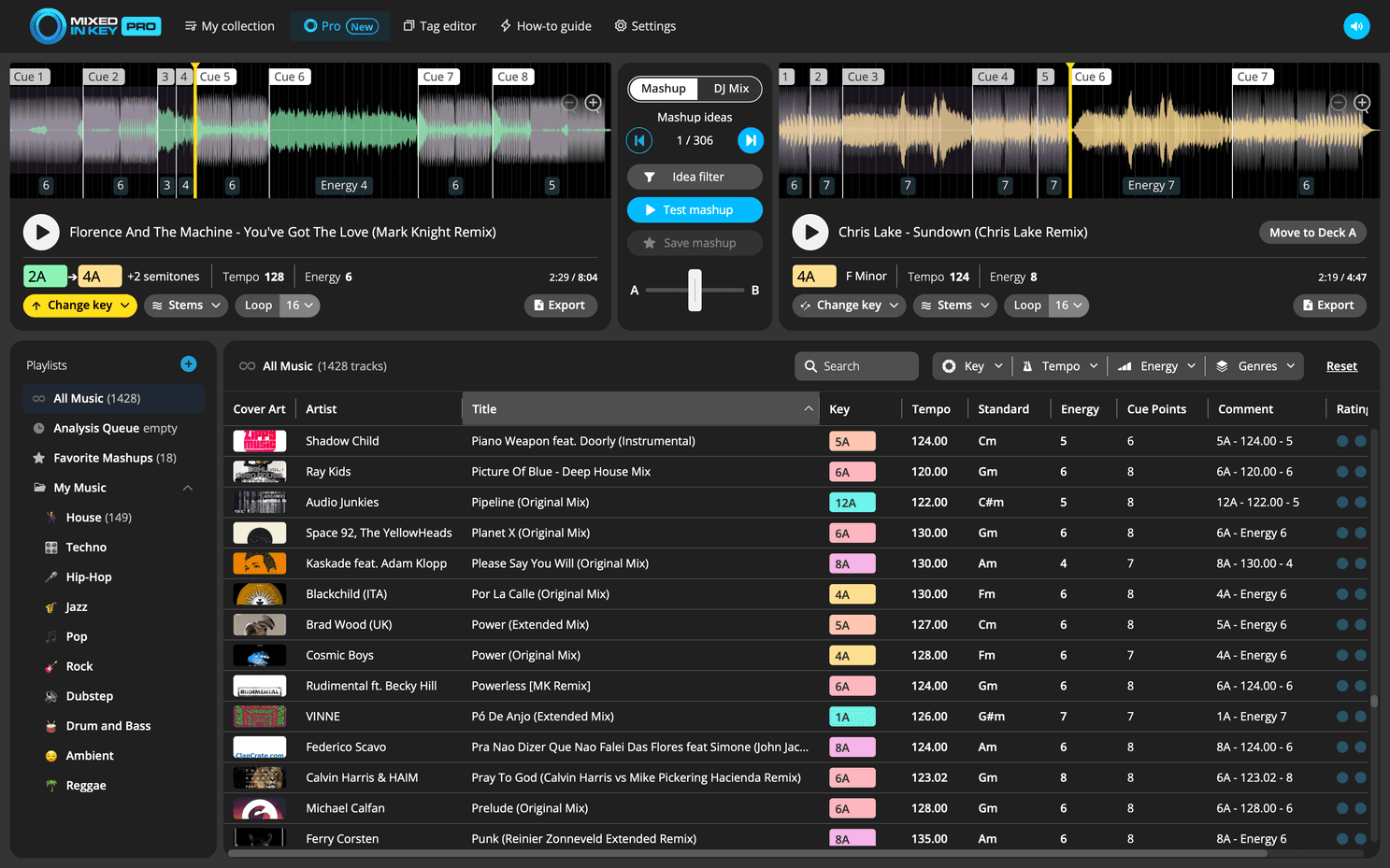Add a new playlist with plus icon

[188, 364]
